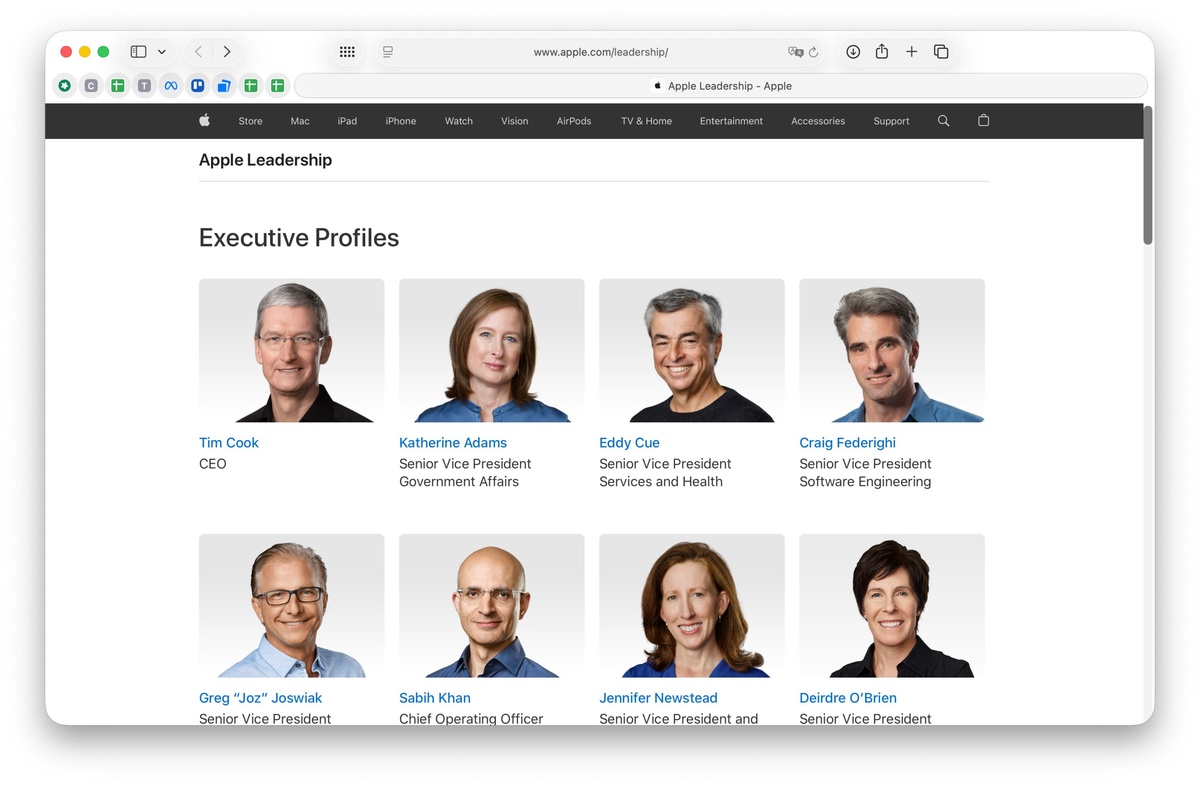
Task: Open the Accessories menu
Action: (818, 121)
